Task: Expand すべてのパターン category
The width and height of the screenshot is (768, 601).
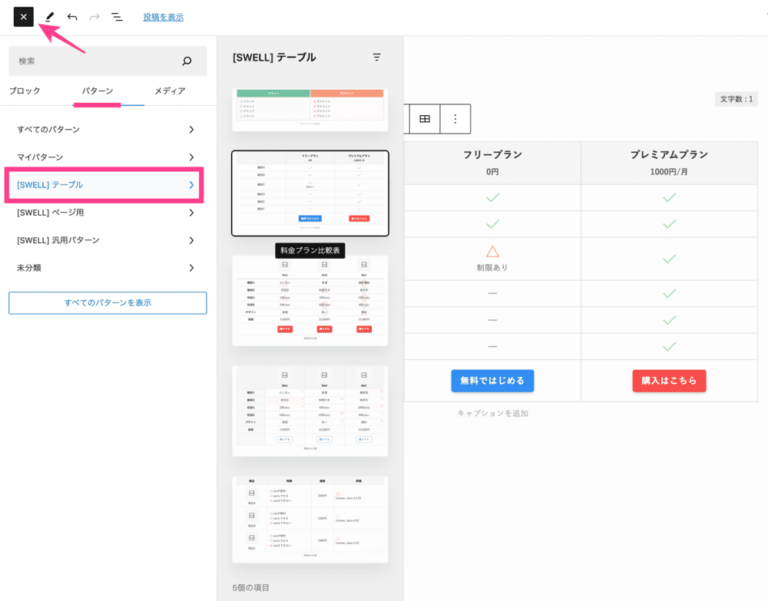Action: coord(107,129)
